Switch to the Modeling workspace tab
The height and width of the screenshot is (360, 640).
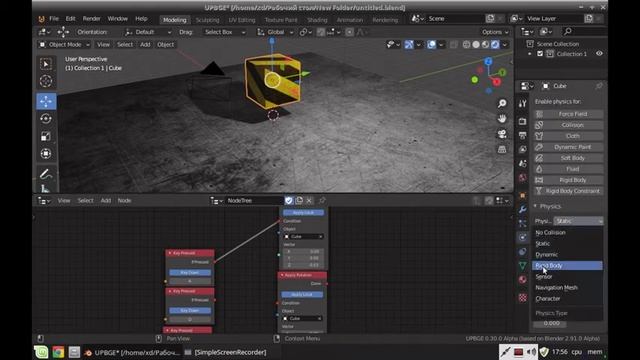(175, 20)
